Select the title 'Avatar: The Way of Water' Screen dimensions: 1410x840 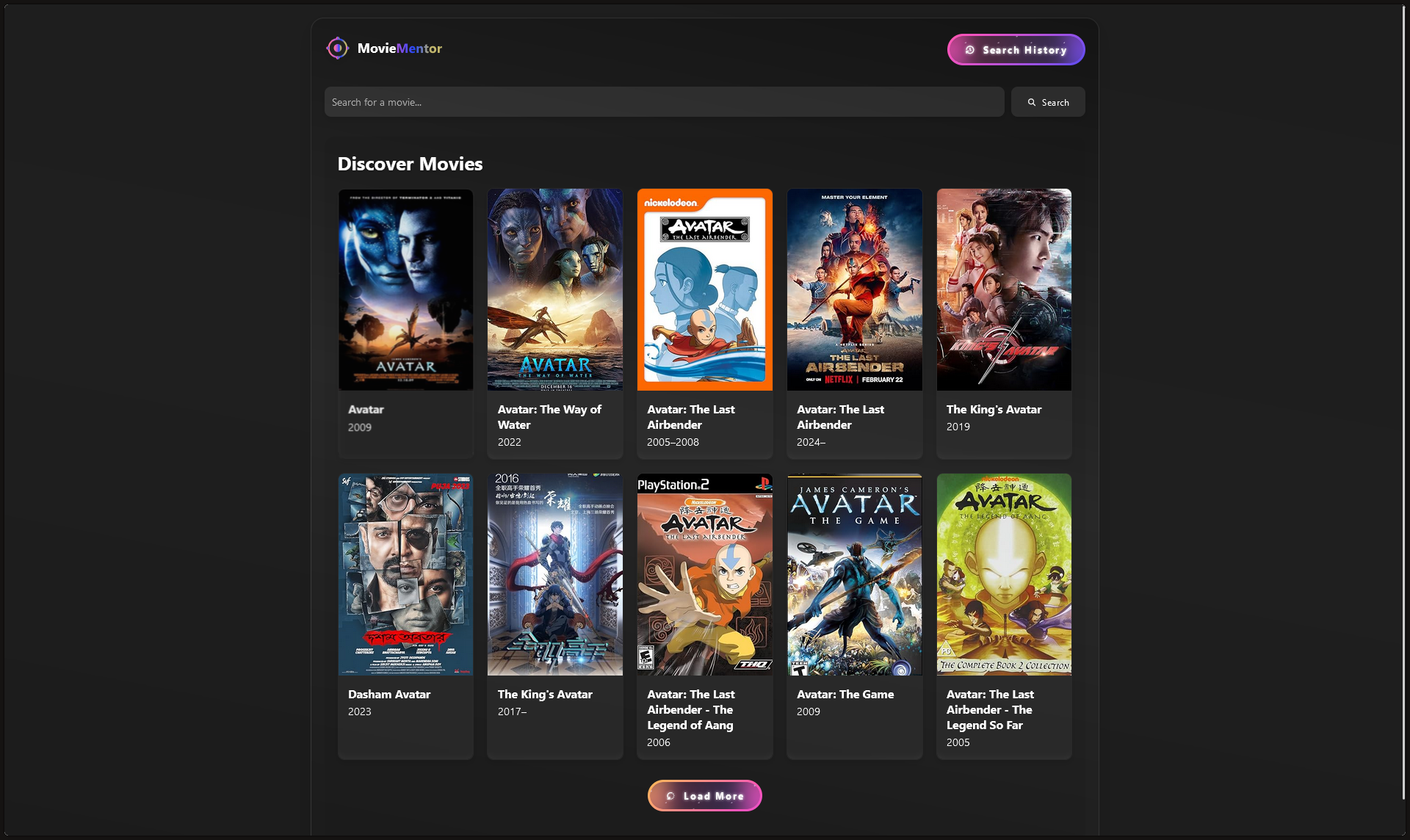click(549, 417)
